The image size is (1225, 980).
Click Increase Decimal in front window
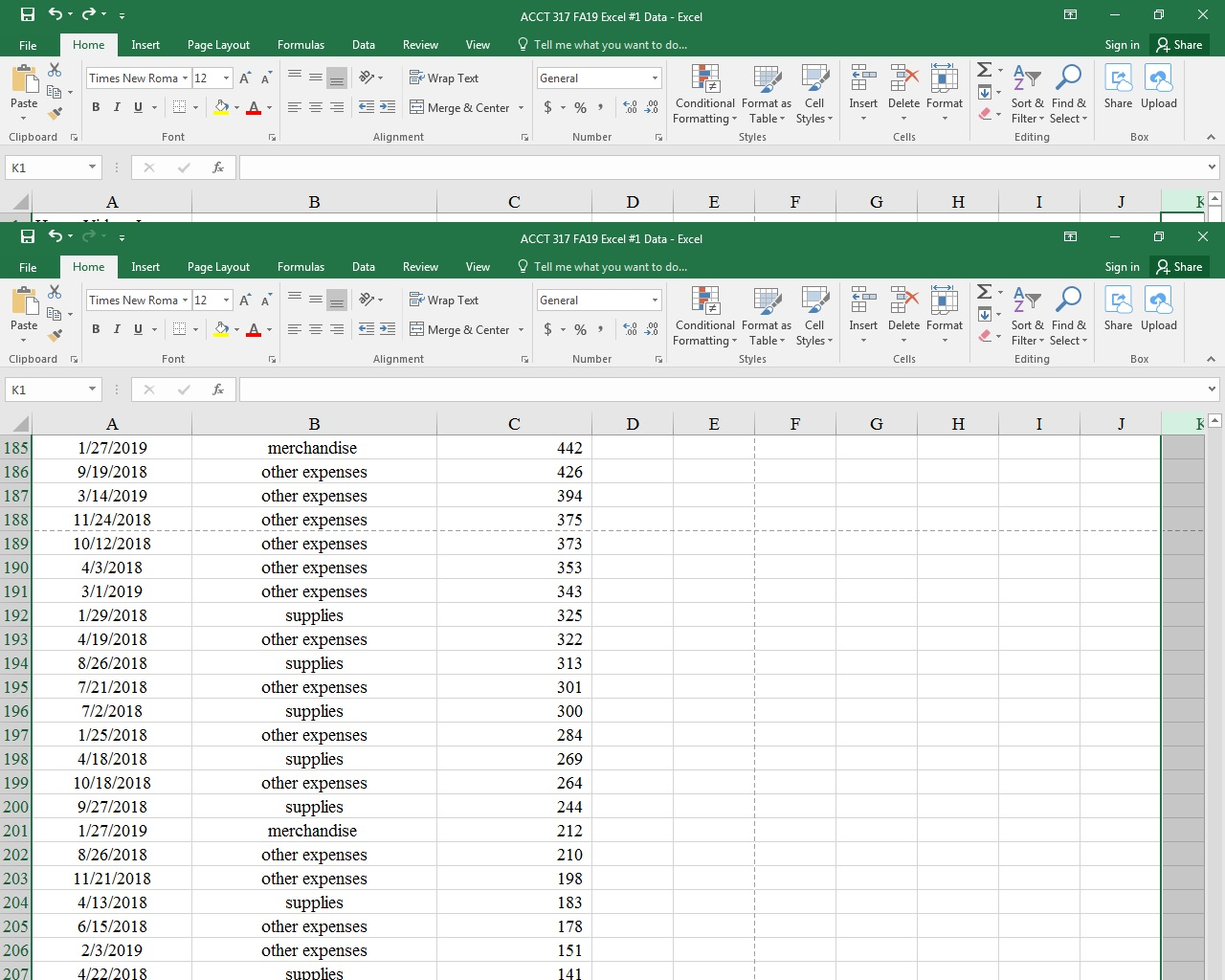tap(630, 329)
